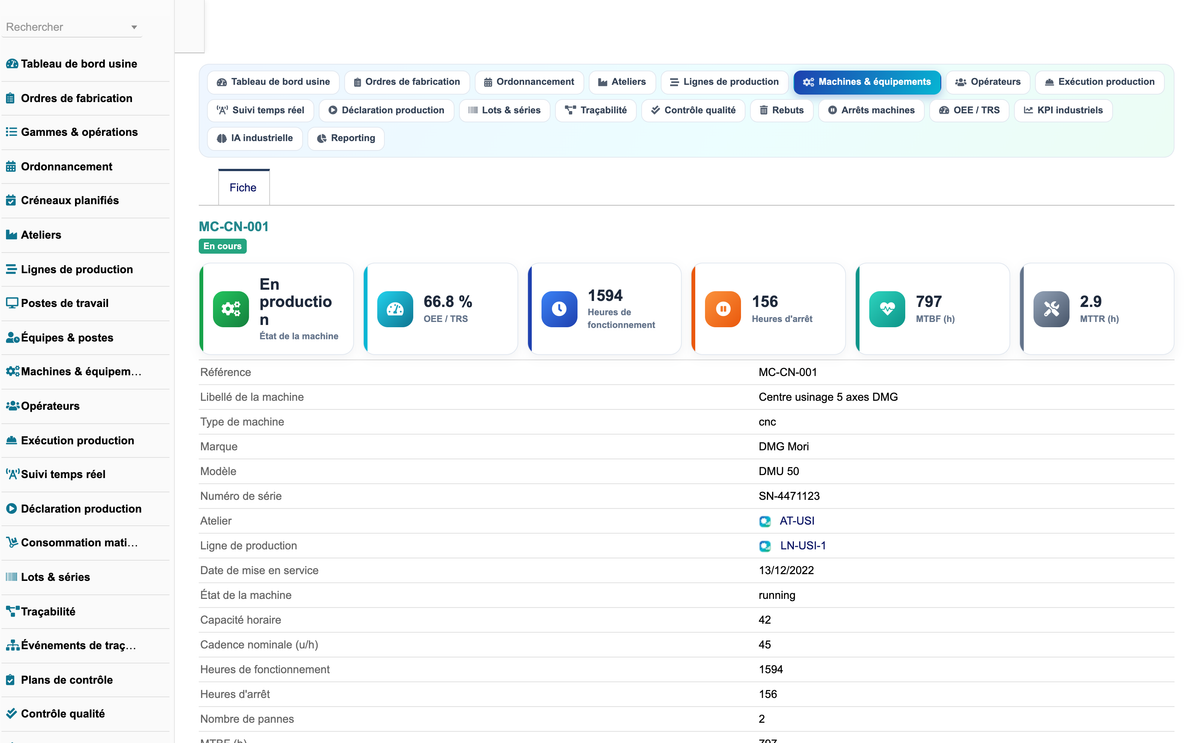Click icon beside LN-USI-1 link
The height and width of the screenshot is (743, 1200).
(765, 546)
